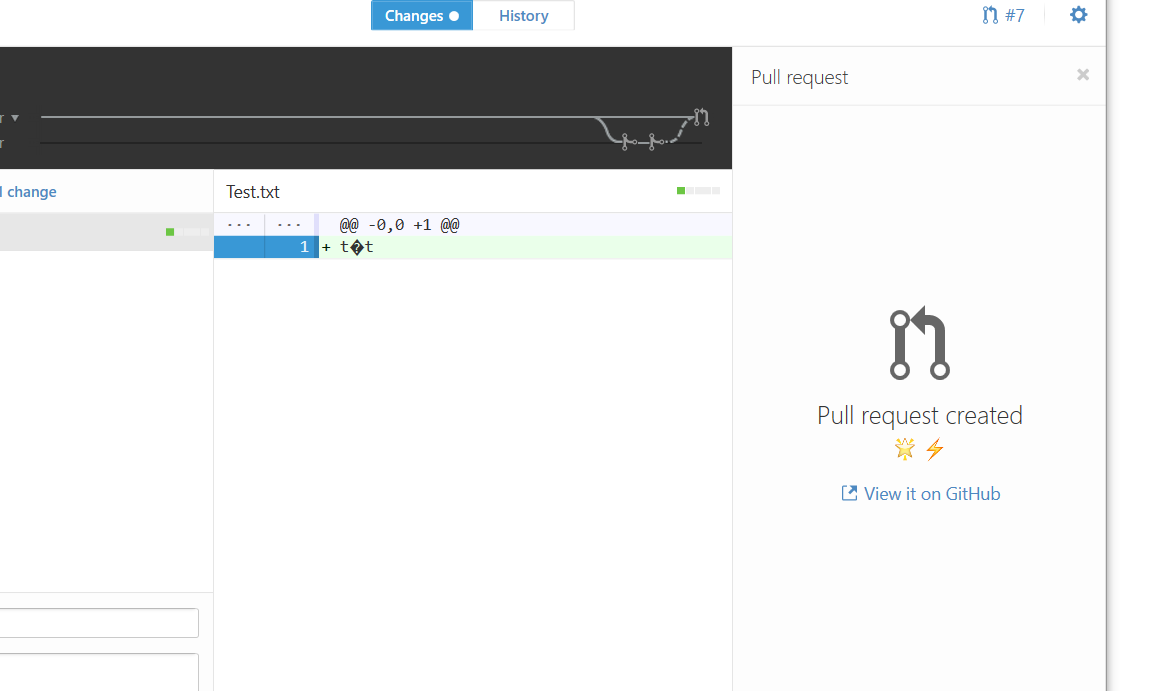
Task: Open the settings gear menu
Action: 1078,15
